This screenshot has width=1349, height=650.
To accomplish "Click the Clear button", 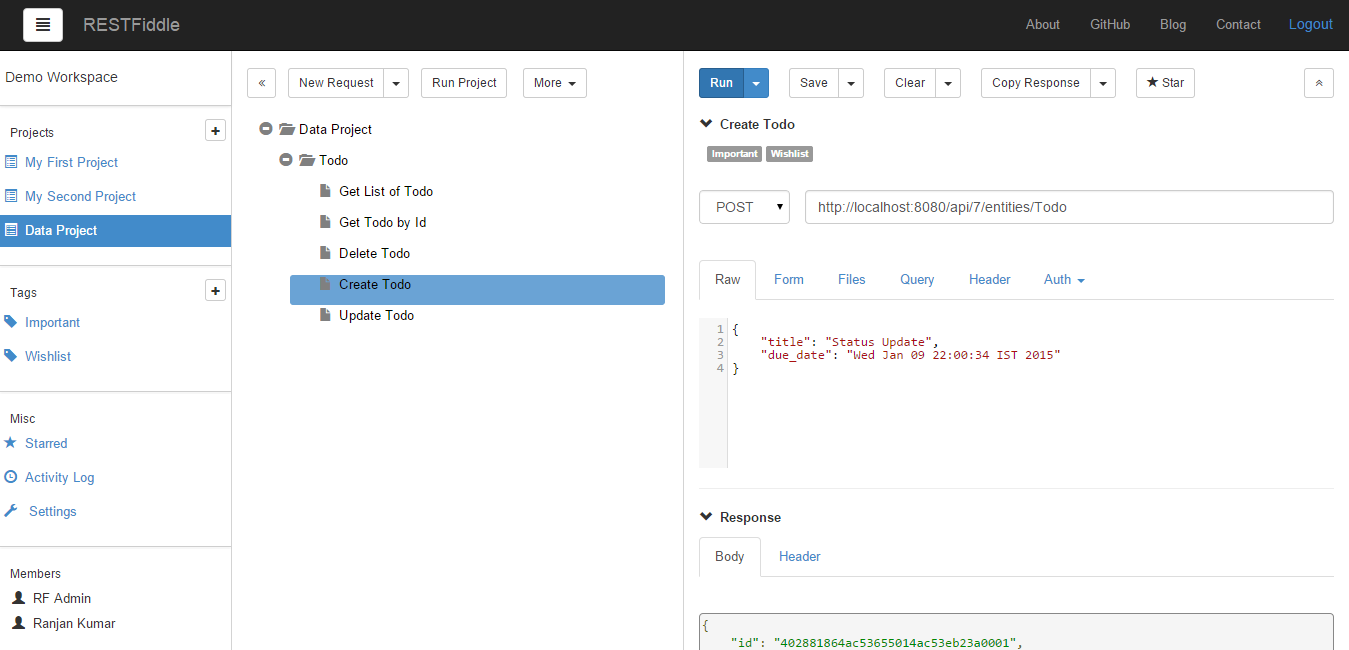I will click(910, 83).
